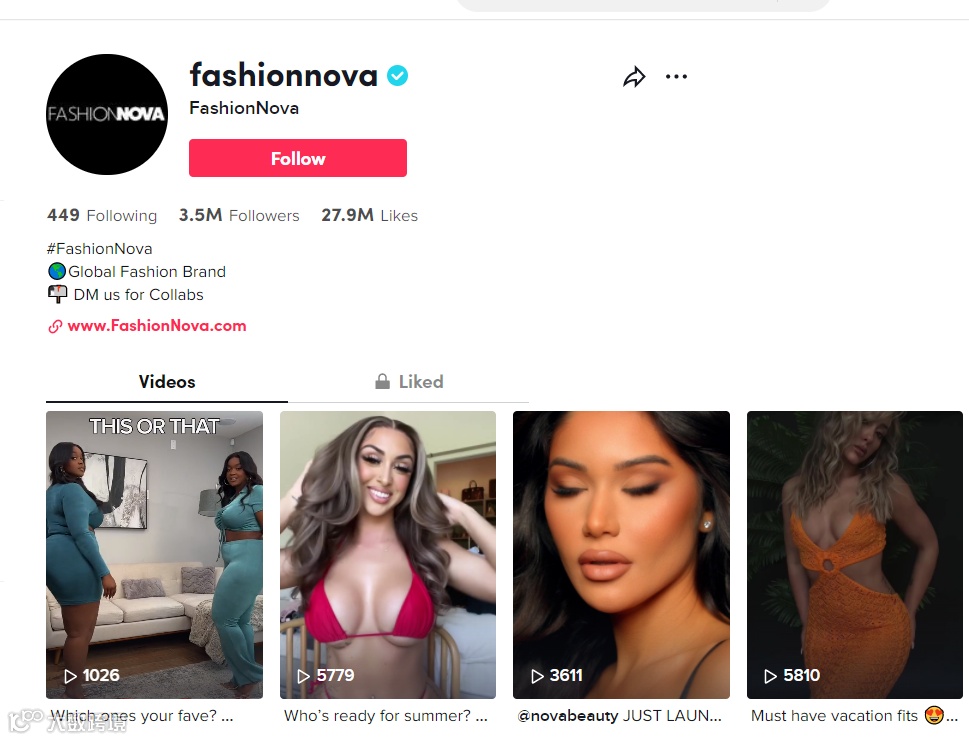View the 449 Following list

(x=102, y=215)
